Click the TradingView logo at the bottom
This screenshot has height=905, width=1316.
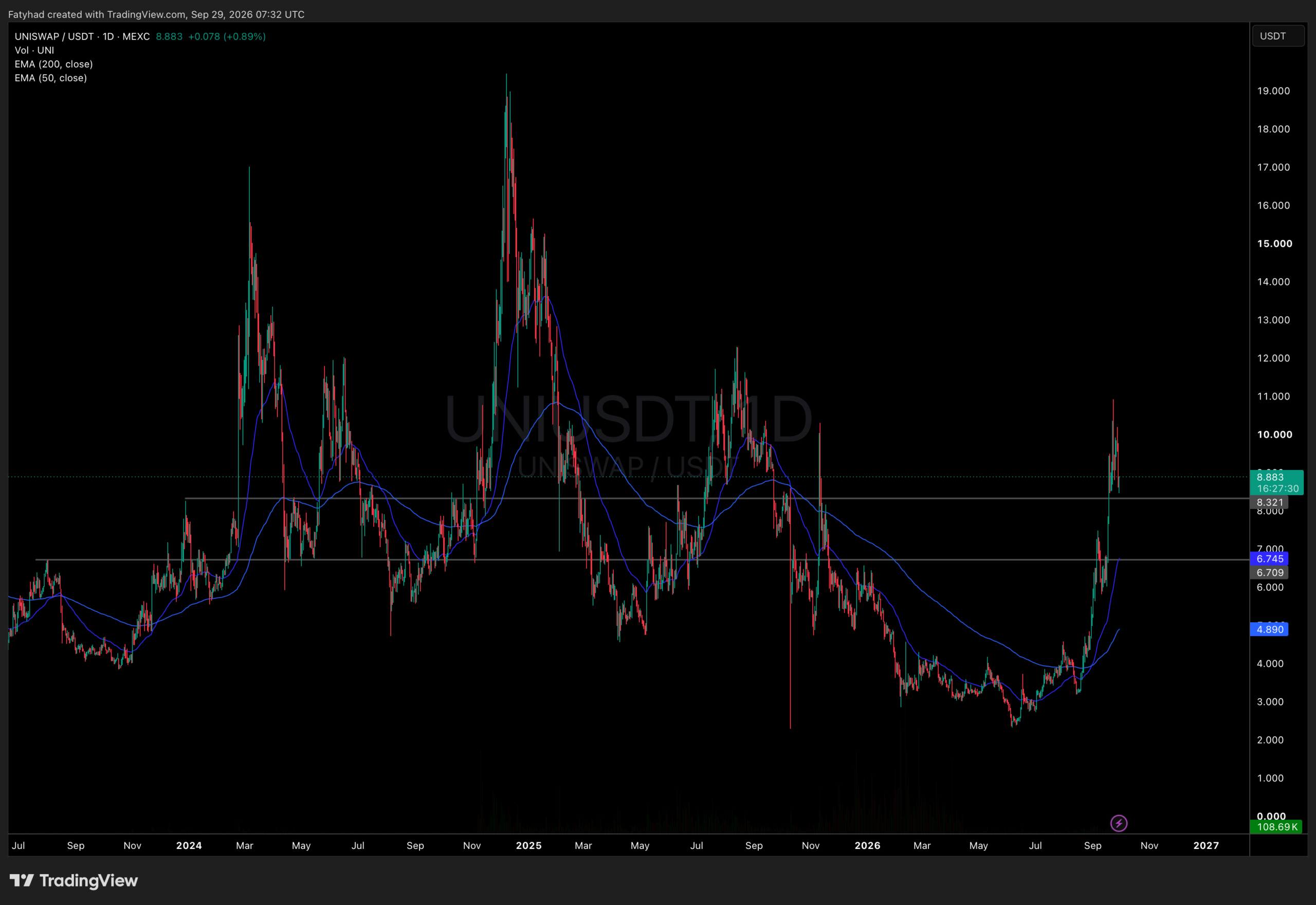click(74, 880)
